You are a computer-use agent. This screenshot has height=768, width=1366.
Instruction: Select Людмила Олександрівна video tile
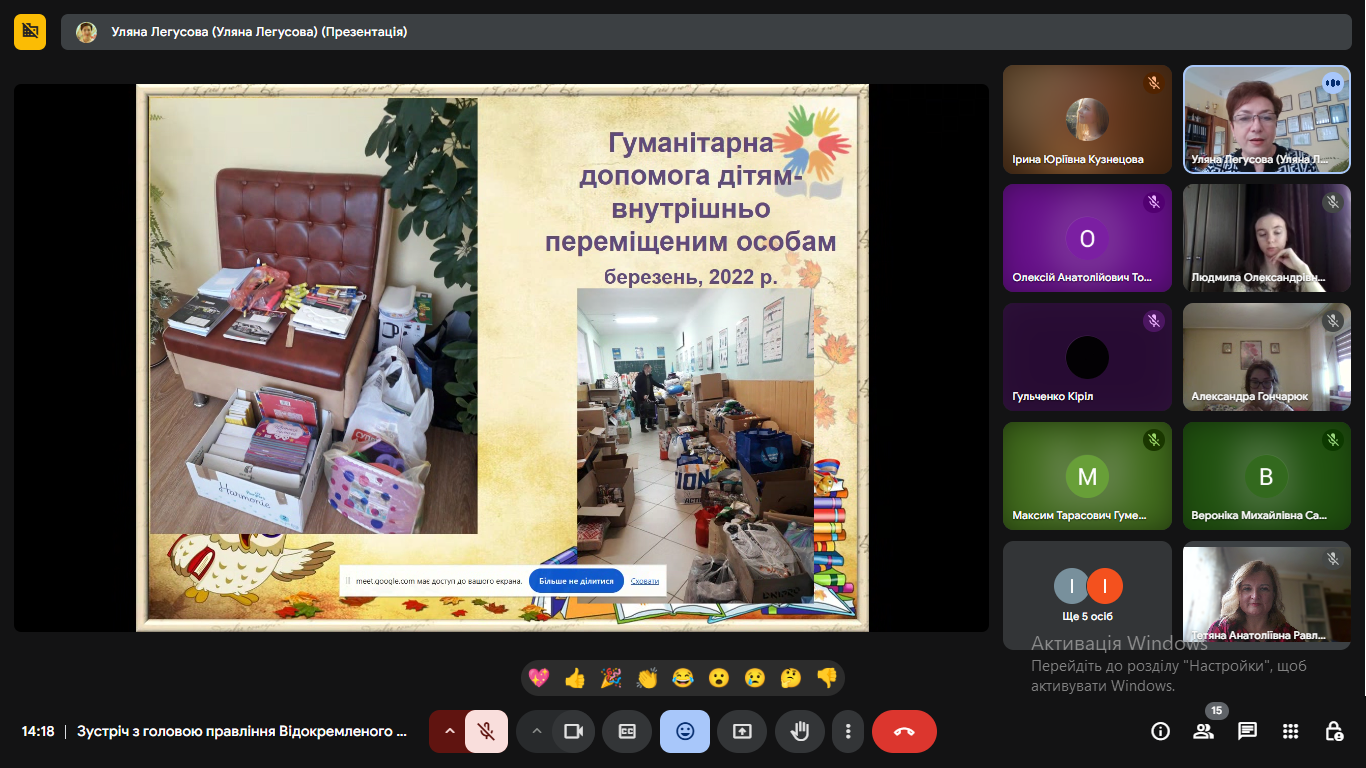tap(1267, 238)
